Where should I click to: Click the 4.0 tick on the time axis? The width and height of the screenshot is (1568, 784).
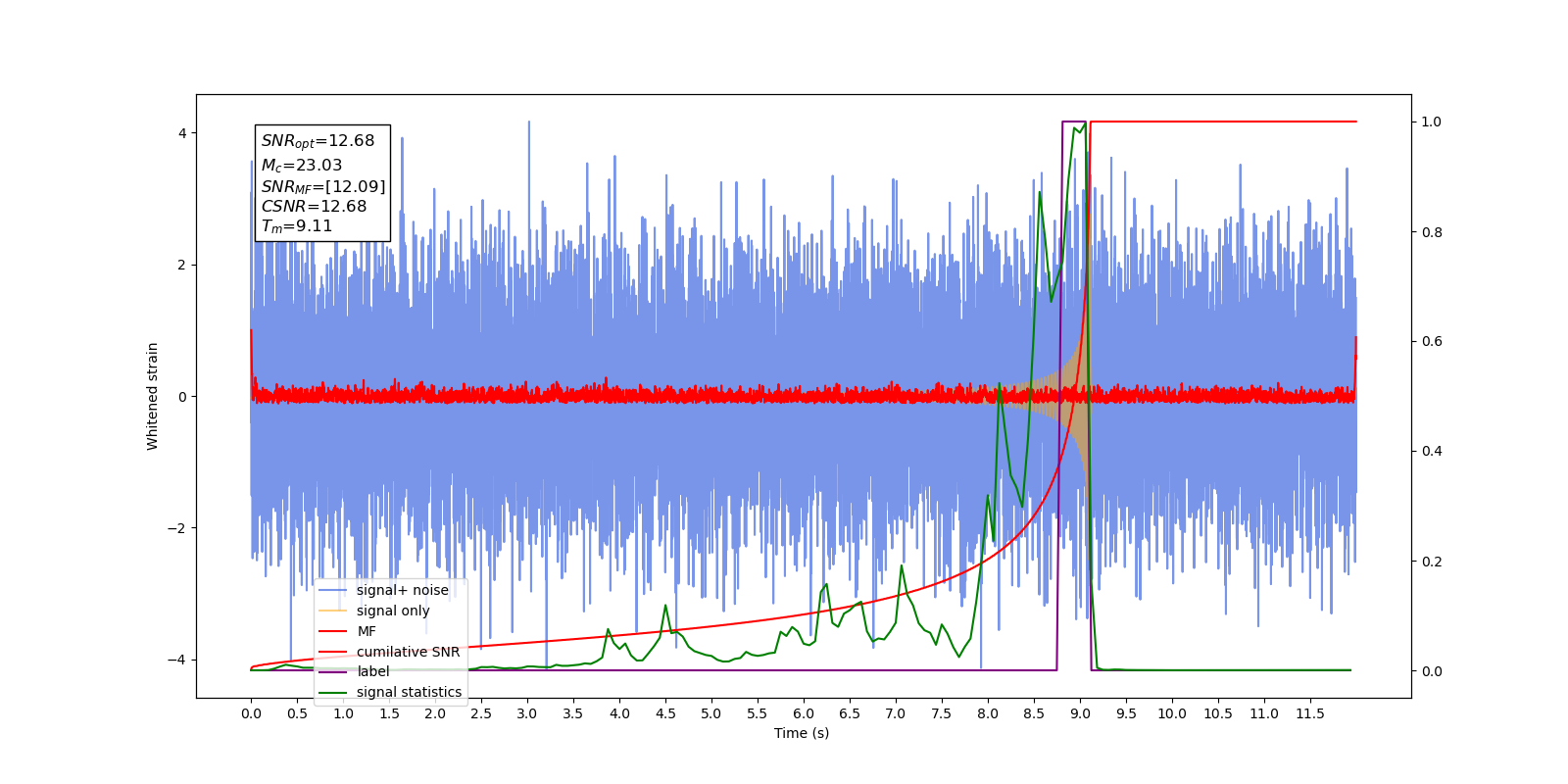619,713
